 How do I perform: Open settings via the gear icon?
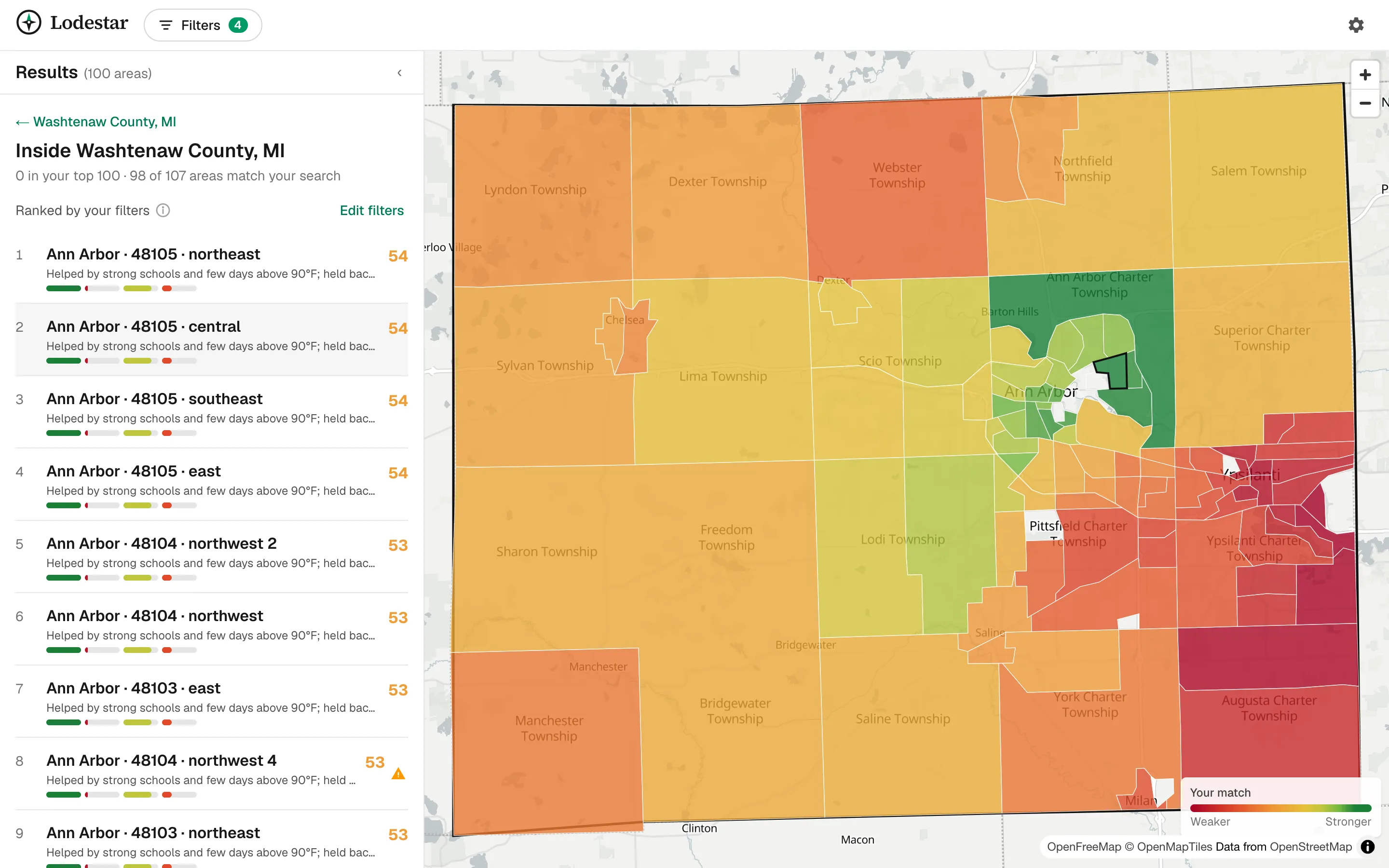coord(1356,25)
